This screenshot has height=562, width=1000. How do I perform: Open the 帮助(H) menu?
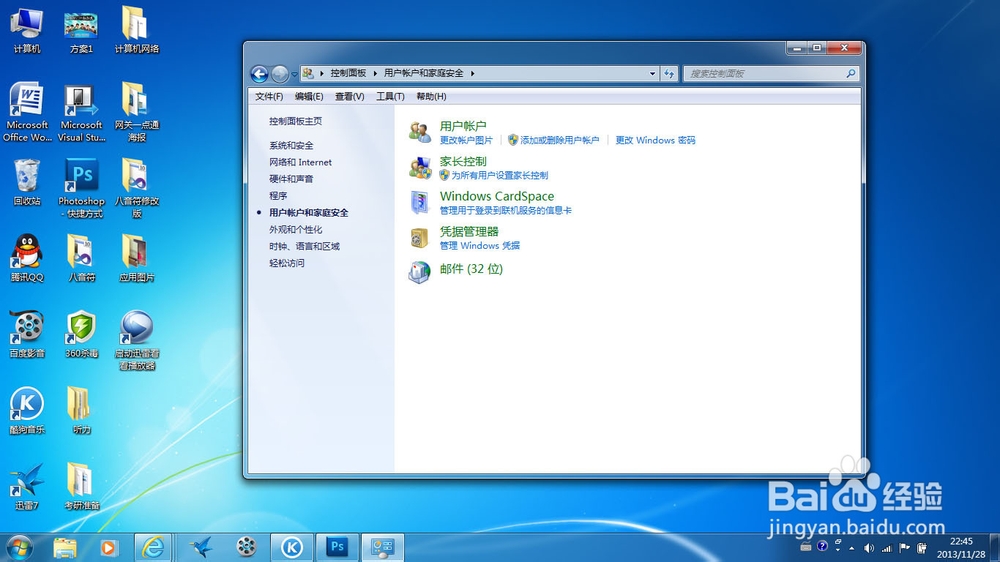tap(431, 96)
